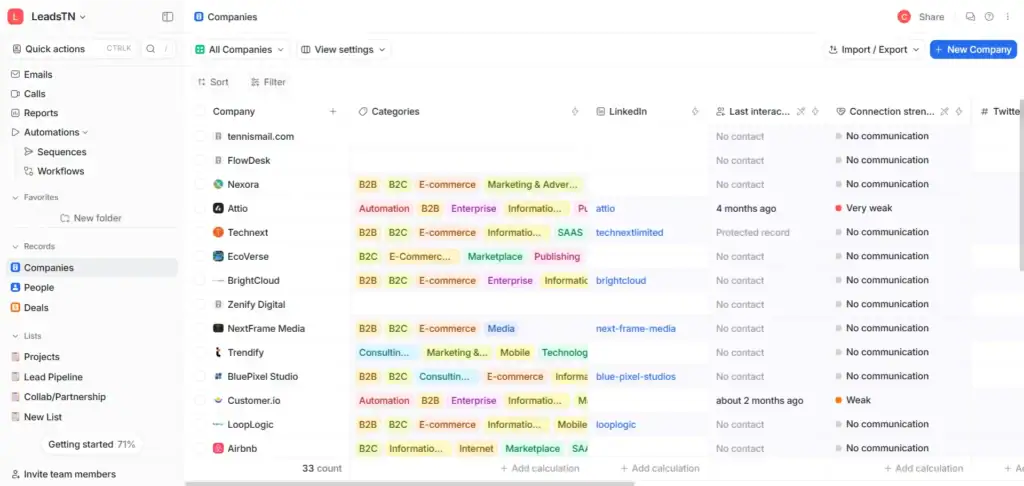This screenshot has height=486, width=1024.
Task: Click Add calculation under Categories column
Action: click(x=539, y=468)
